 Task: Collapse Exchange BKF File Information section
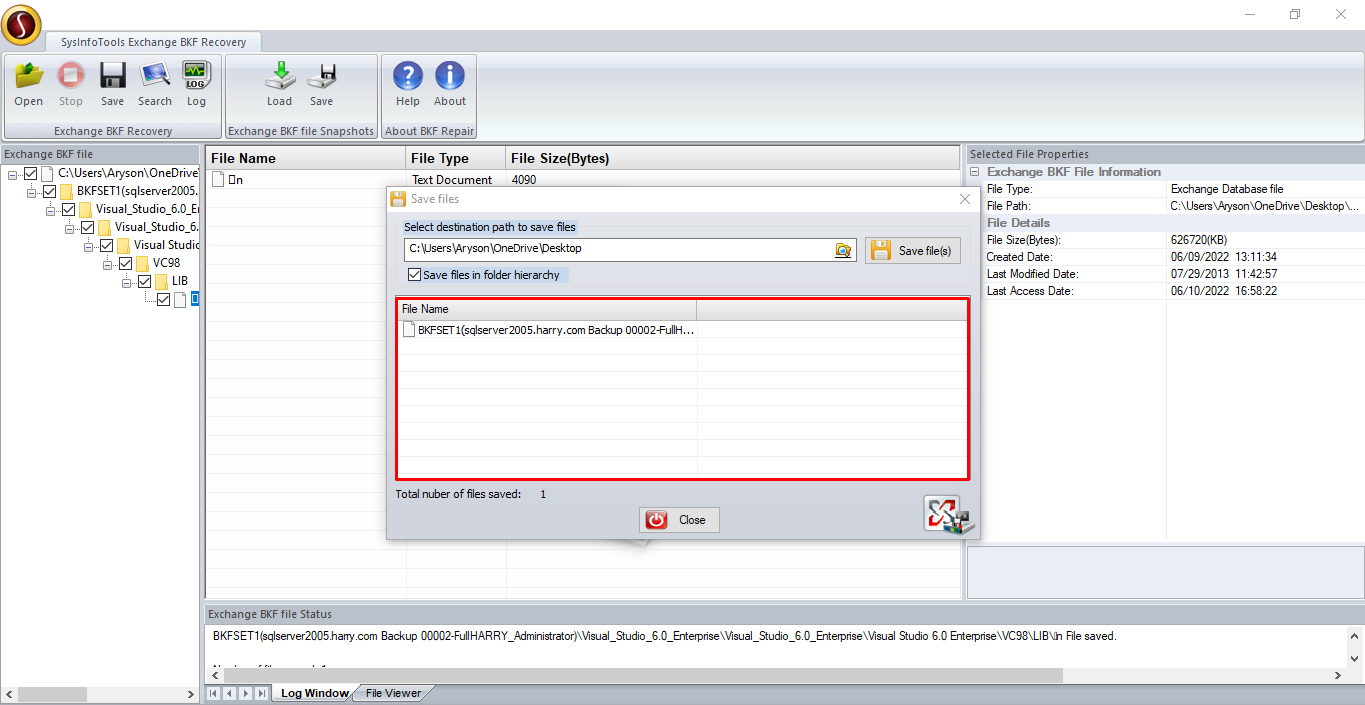[976, 172]
